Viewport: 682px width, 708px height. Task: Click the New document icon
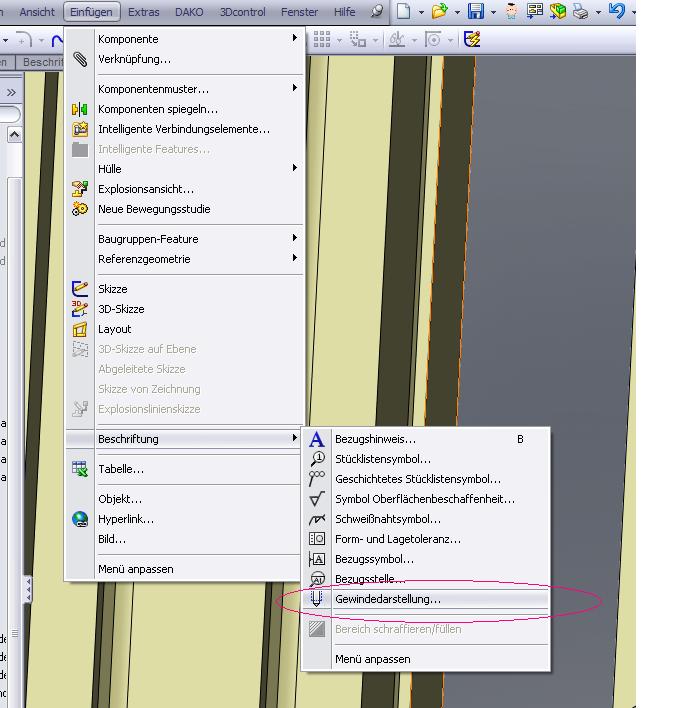403,11
